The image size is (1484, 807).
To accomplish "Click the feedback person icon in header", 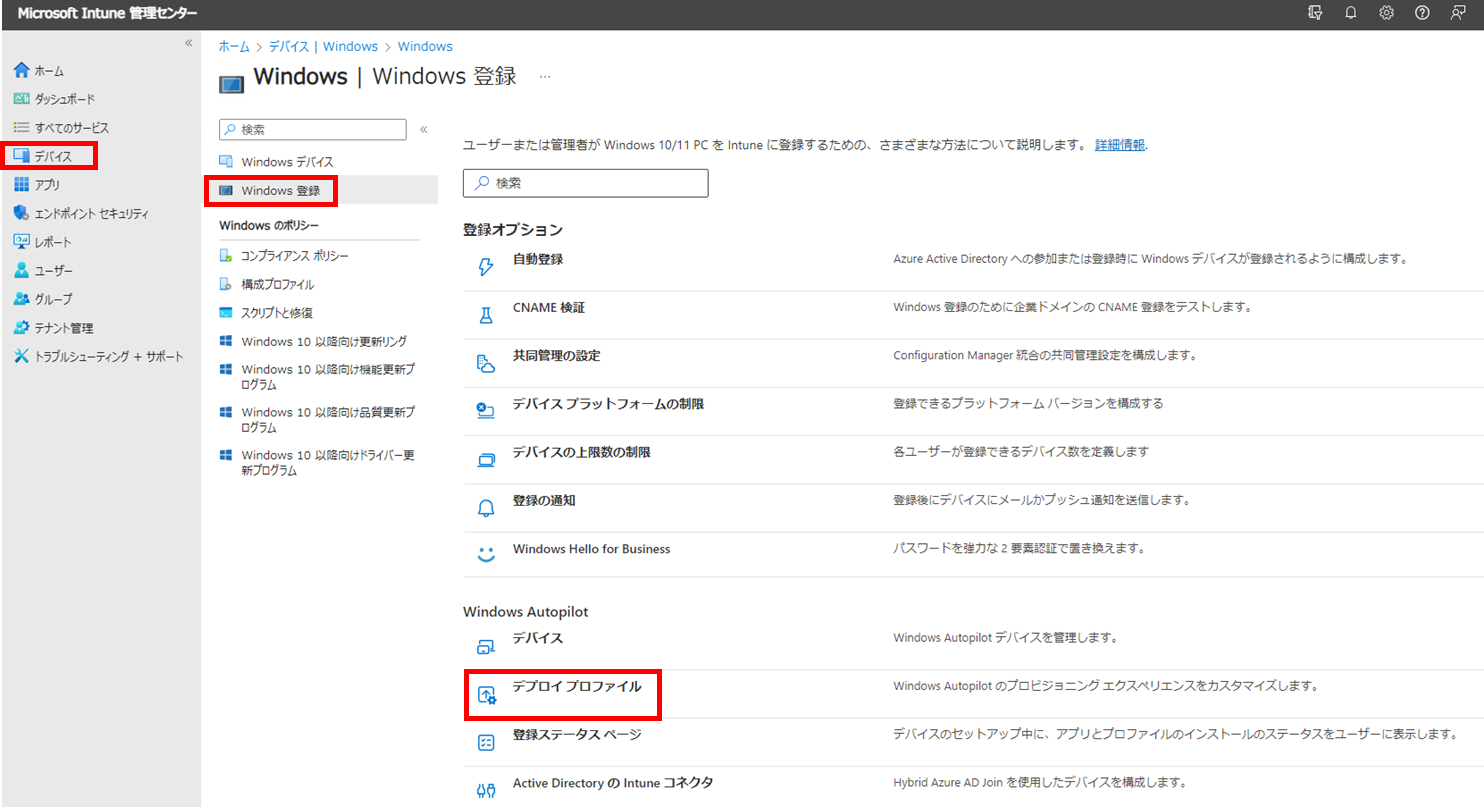I will [x=1458, y=13].
